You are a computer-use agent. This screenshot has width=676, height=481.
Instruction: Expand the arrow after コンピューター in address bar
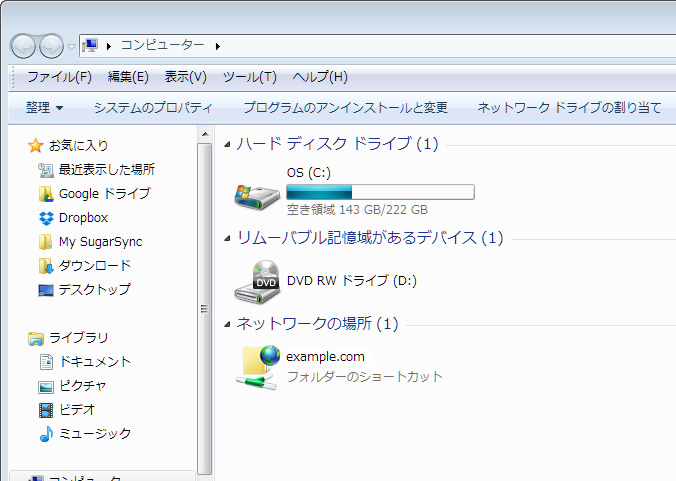click(218, 46)
